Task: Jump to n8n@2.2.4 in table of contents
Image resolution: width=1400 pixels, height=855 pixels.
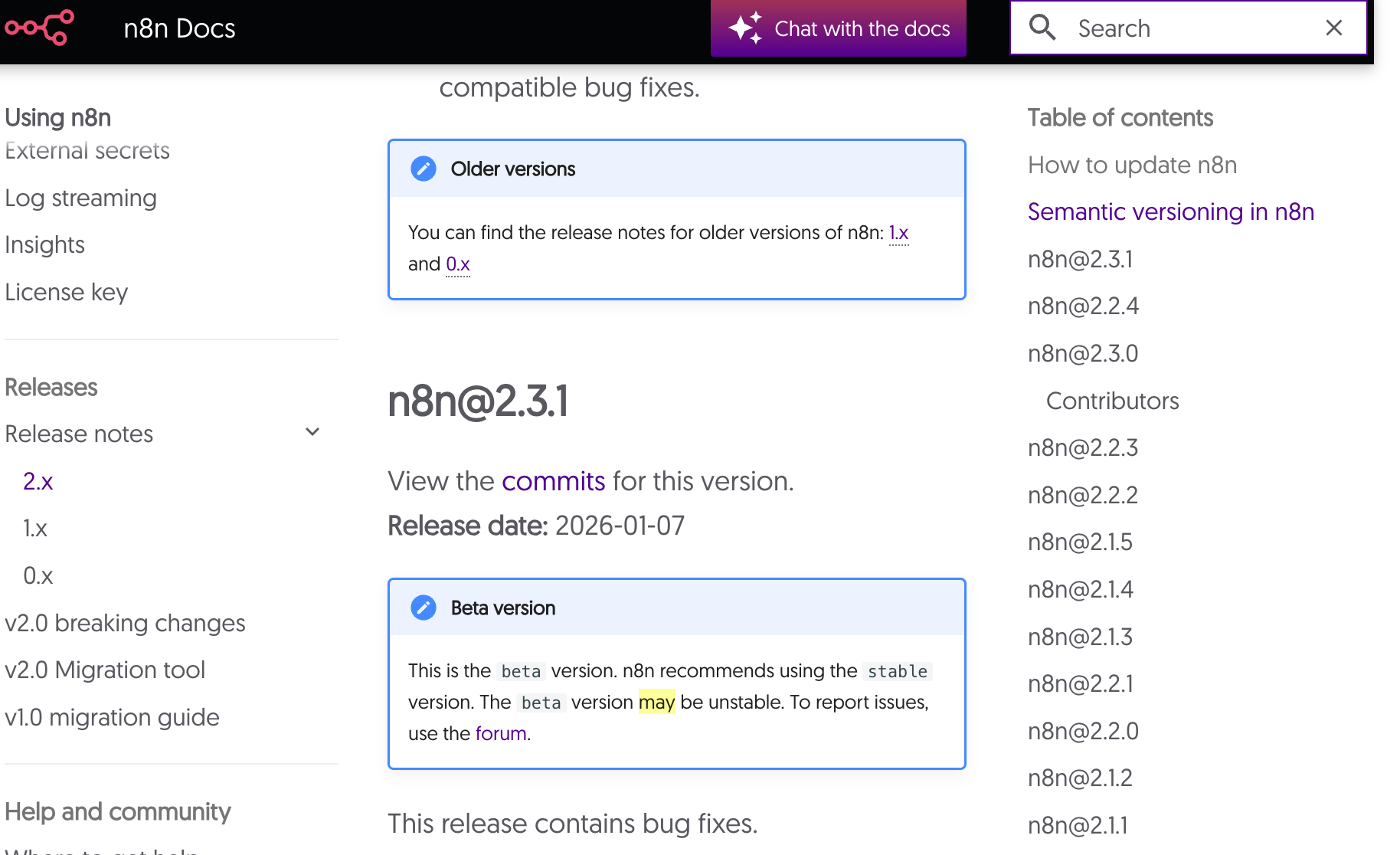Action: [x=1083, y=306]
